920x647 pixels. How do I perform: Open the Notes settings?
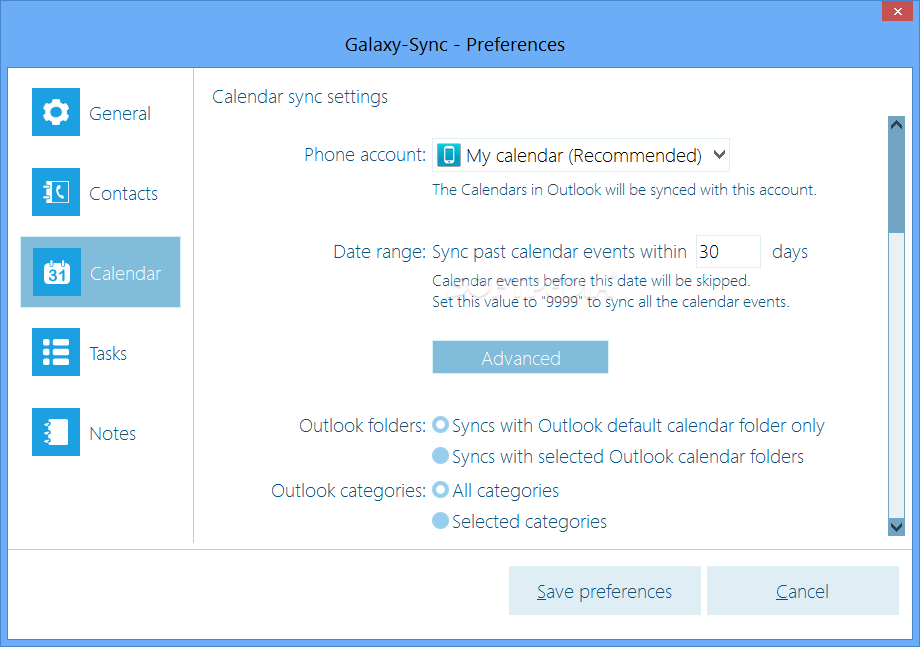[x=112, y=433]
